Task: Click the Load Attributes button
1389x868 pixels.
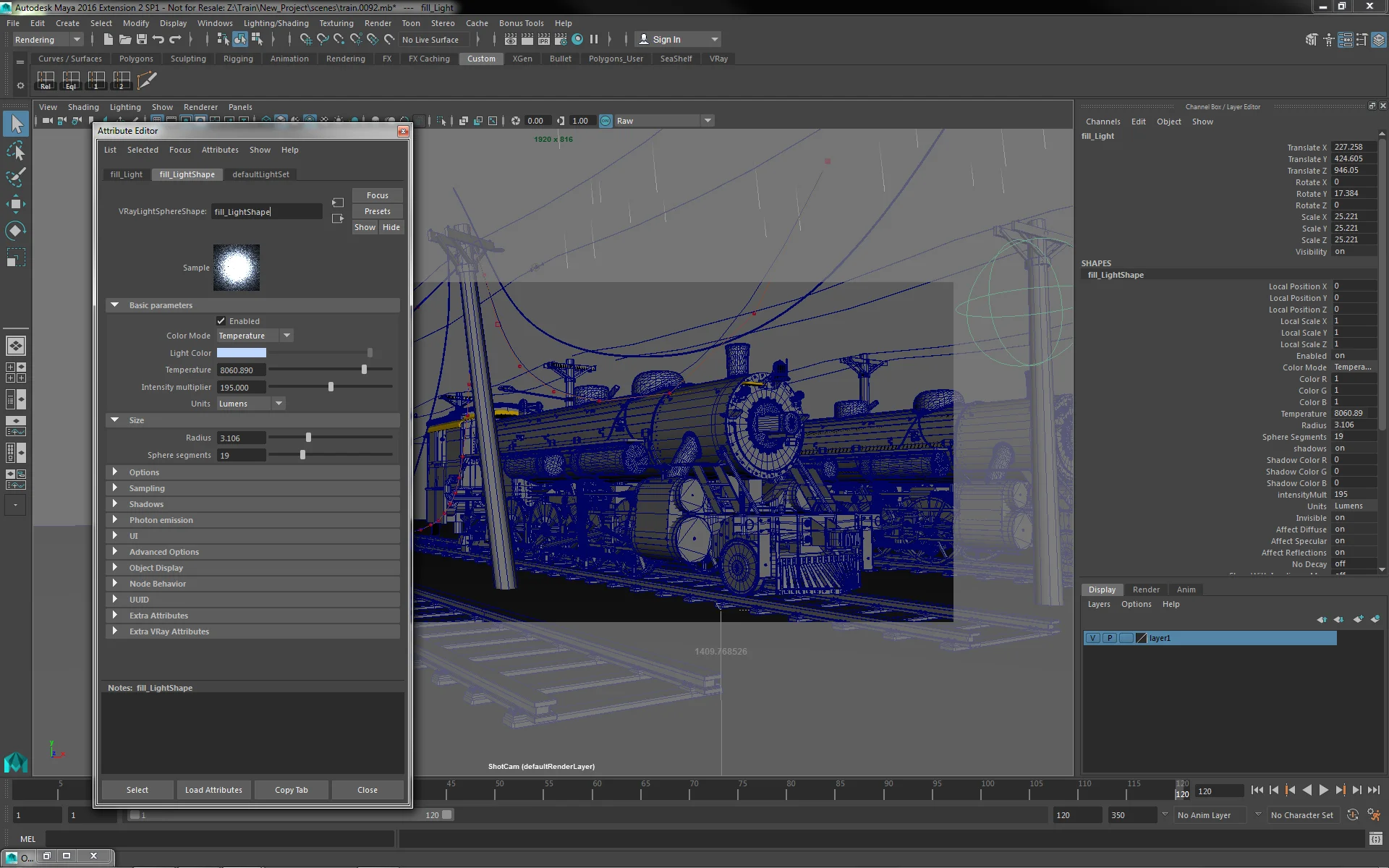Action: 213,790
